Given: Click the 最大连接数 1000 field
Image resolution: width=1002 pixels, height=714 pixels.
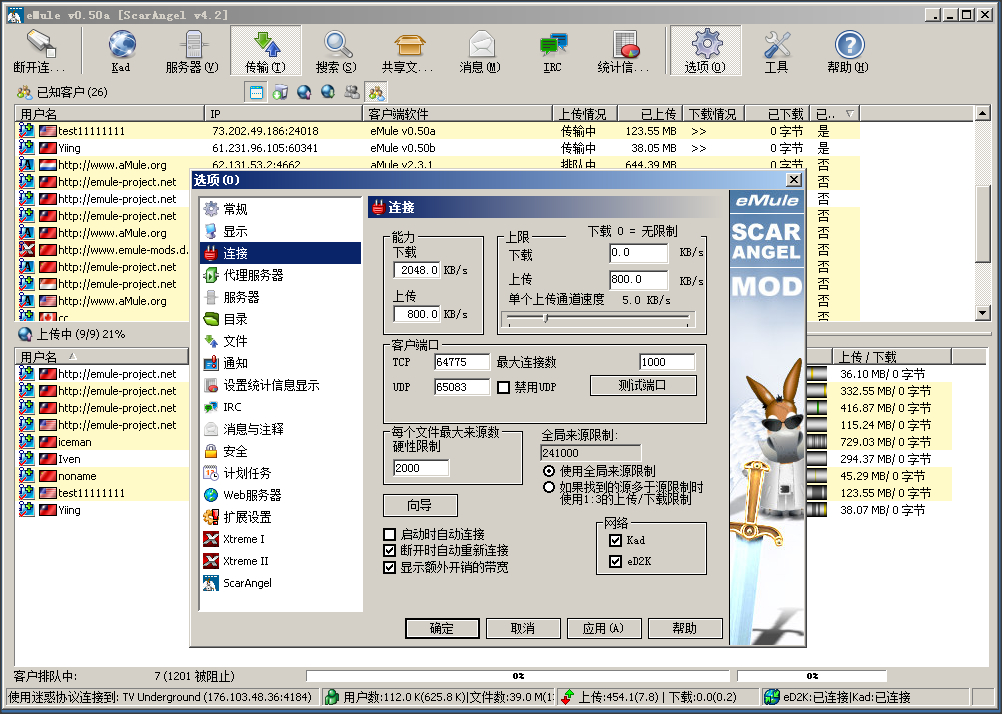Looking at the screenshot, I should 667,362.
